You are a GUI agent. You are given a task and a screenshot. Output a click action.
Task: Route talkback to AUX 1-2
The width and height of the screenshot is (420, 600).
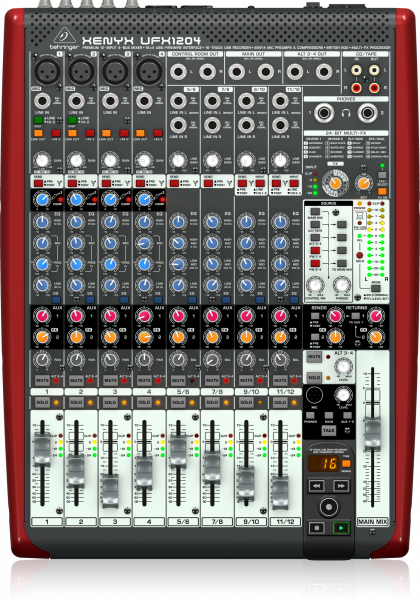pos(347,415)
